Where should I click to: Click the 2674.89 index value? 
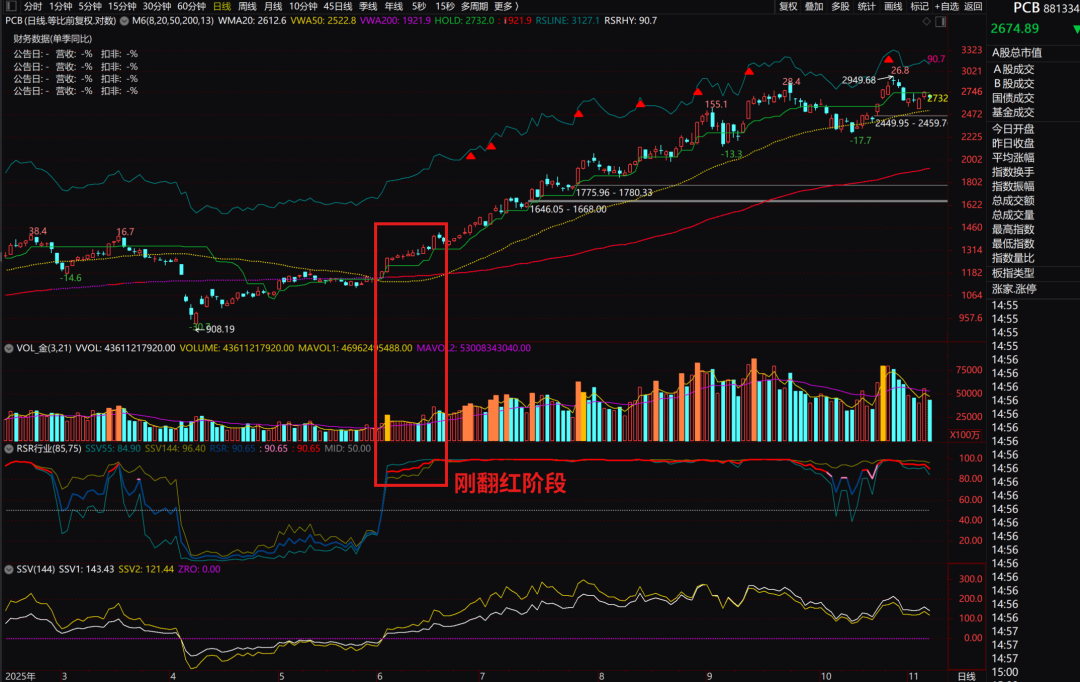tap(1015, 29)
